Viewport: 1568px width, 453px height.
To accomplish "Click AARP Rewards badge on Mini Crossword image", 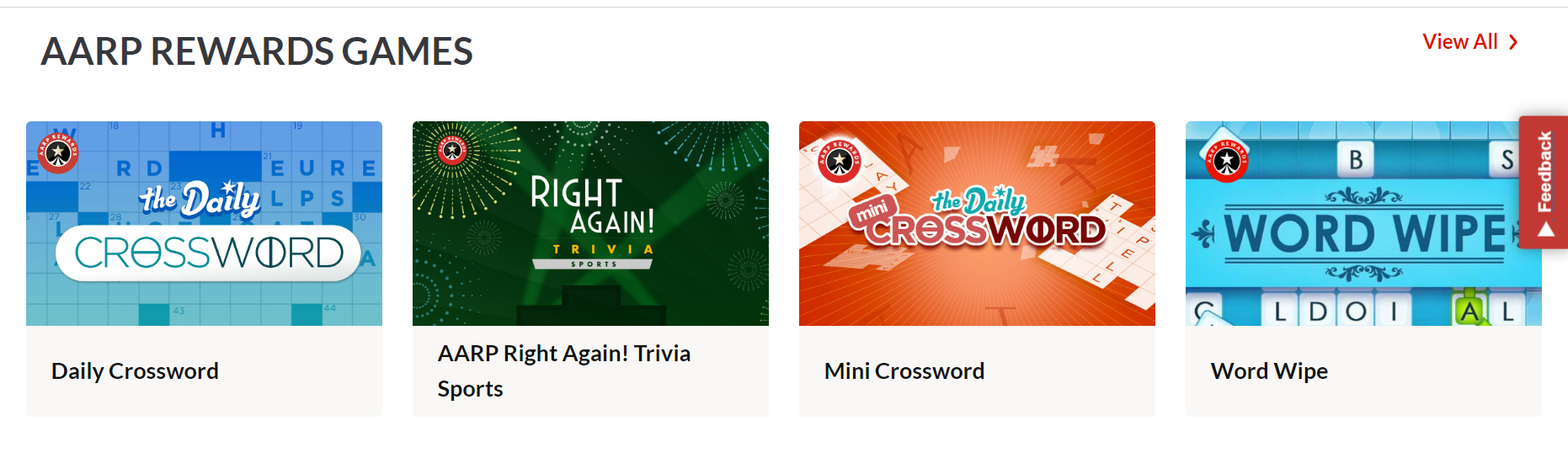I will pos(839,161).
